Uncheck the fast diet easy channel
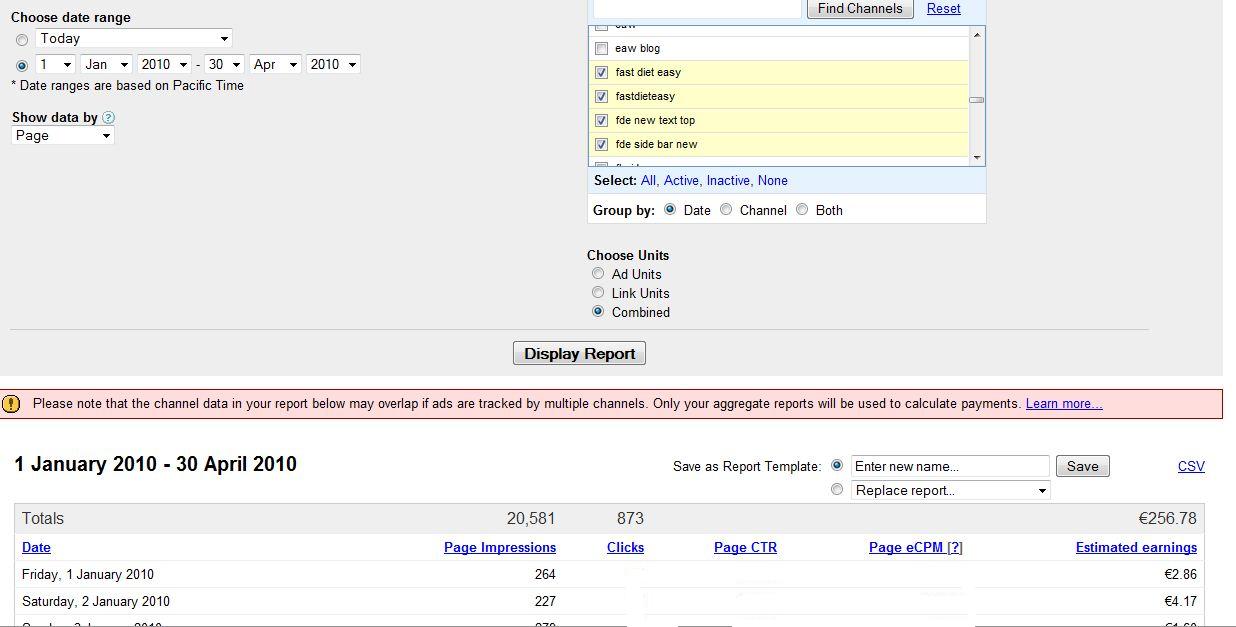1236x627 pixels. 601,72
